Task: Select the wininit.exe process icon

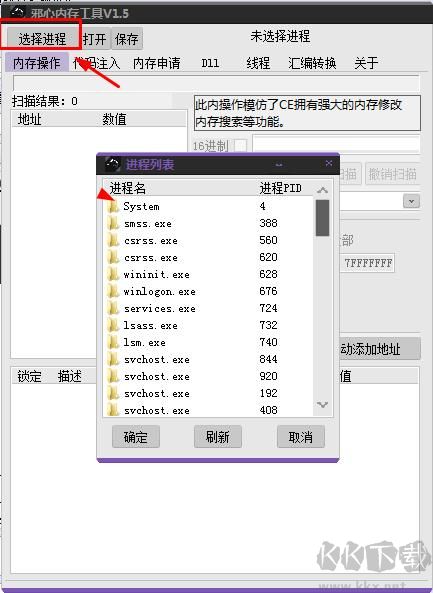Action: click(x=113, y=275)
